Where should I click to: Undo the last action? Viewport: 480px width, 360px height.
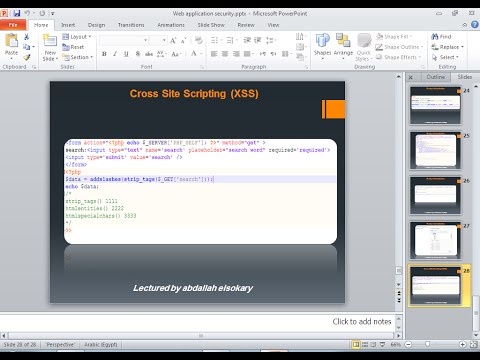tap(27, 13)
